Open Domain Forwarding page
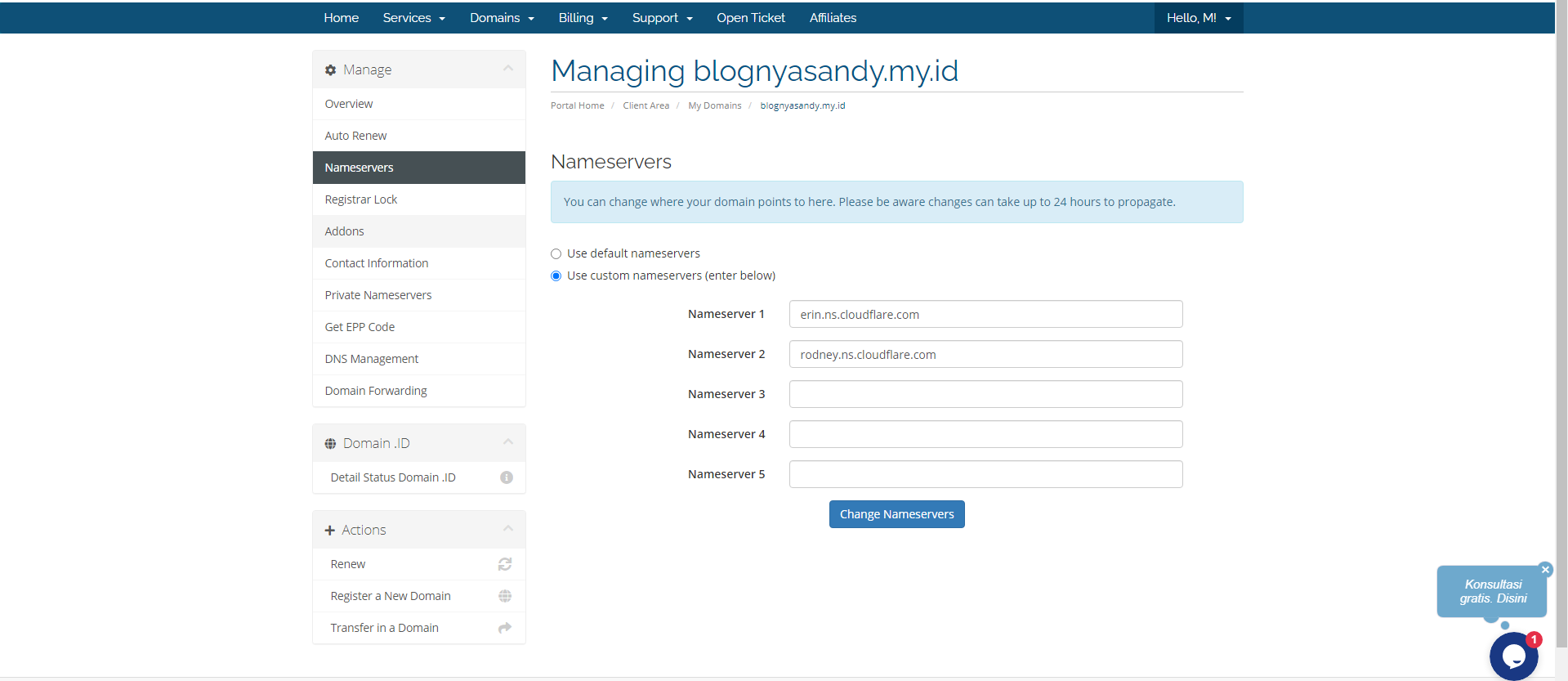 coord(419,391)
